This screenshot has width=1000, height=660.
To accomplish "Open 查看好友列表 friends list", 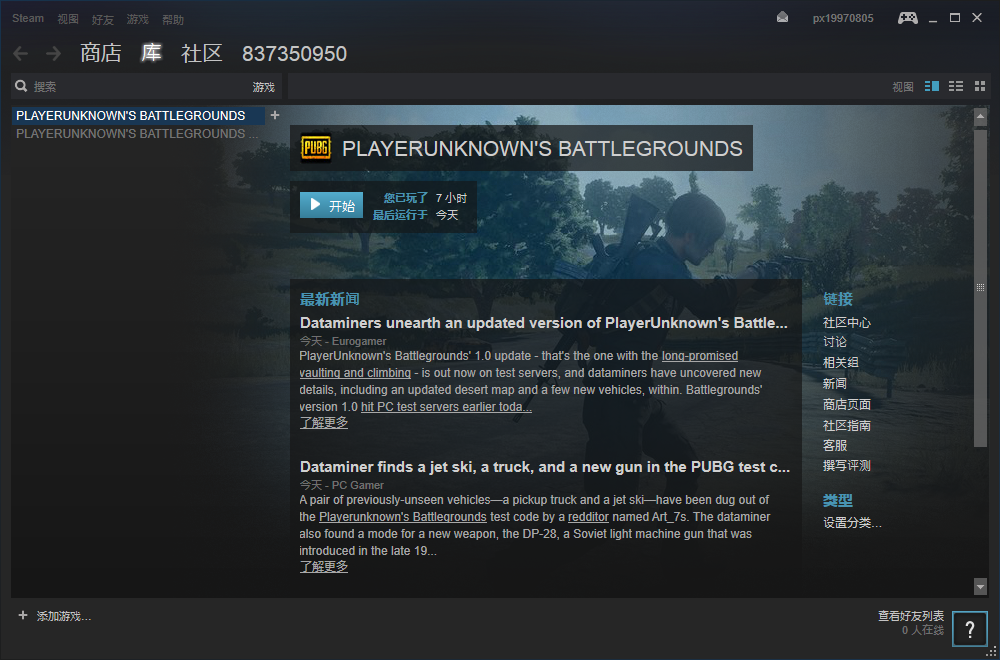I will [911, 615].
